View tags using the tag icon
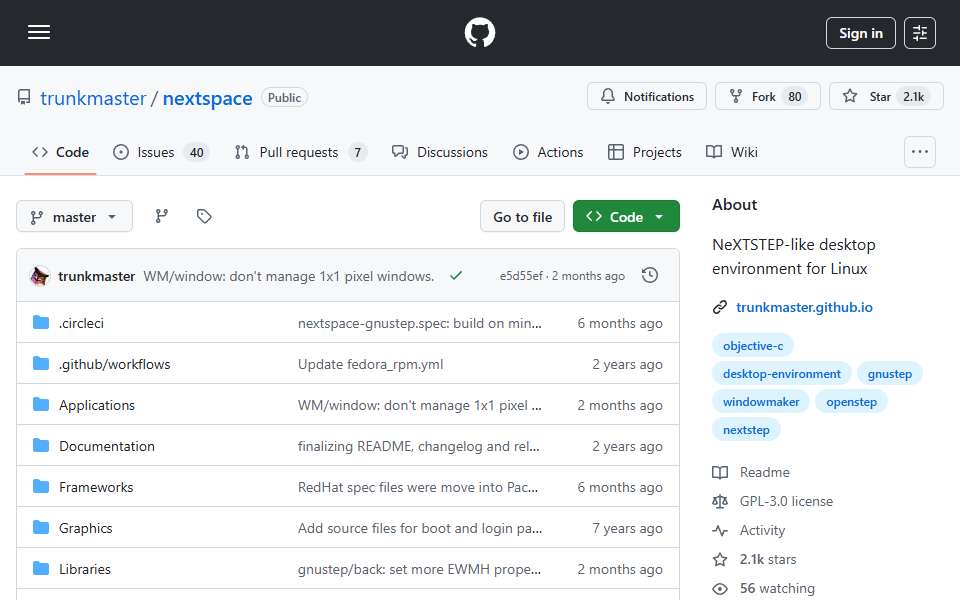960x600 pixels. pyautogui.click(x=204, y=216)
